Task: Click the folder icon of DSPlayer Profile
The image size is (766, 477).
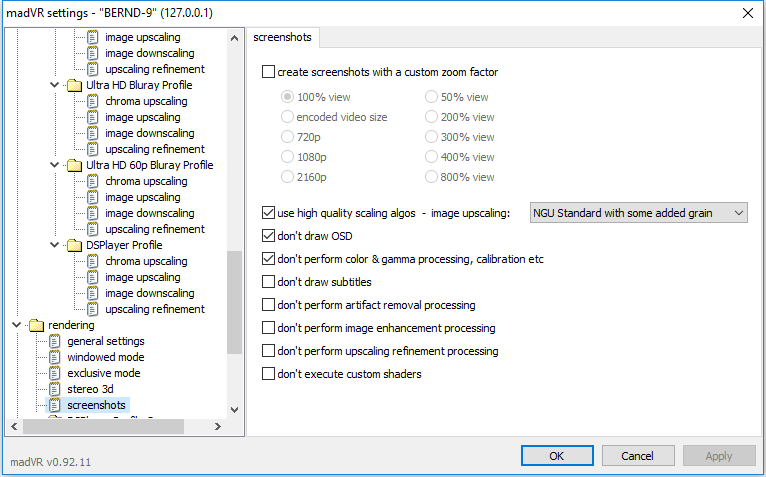Action: tap(74, 245)
